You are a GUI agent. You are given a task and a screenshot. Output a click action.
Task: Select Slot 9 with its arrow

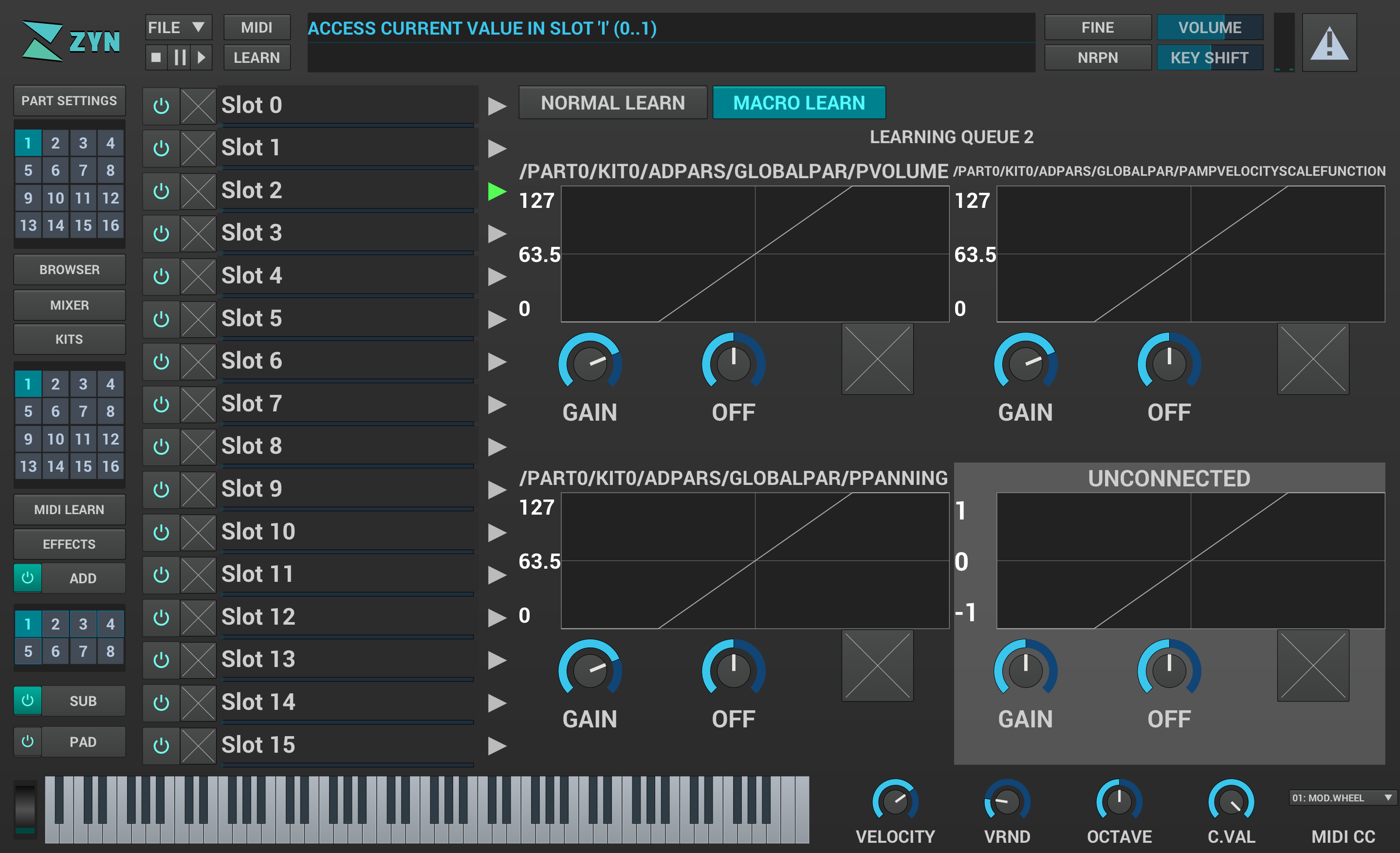pos(497,490)
